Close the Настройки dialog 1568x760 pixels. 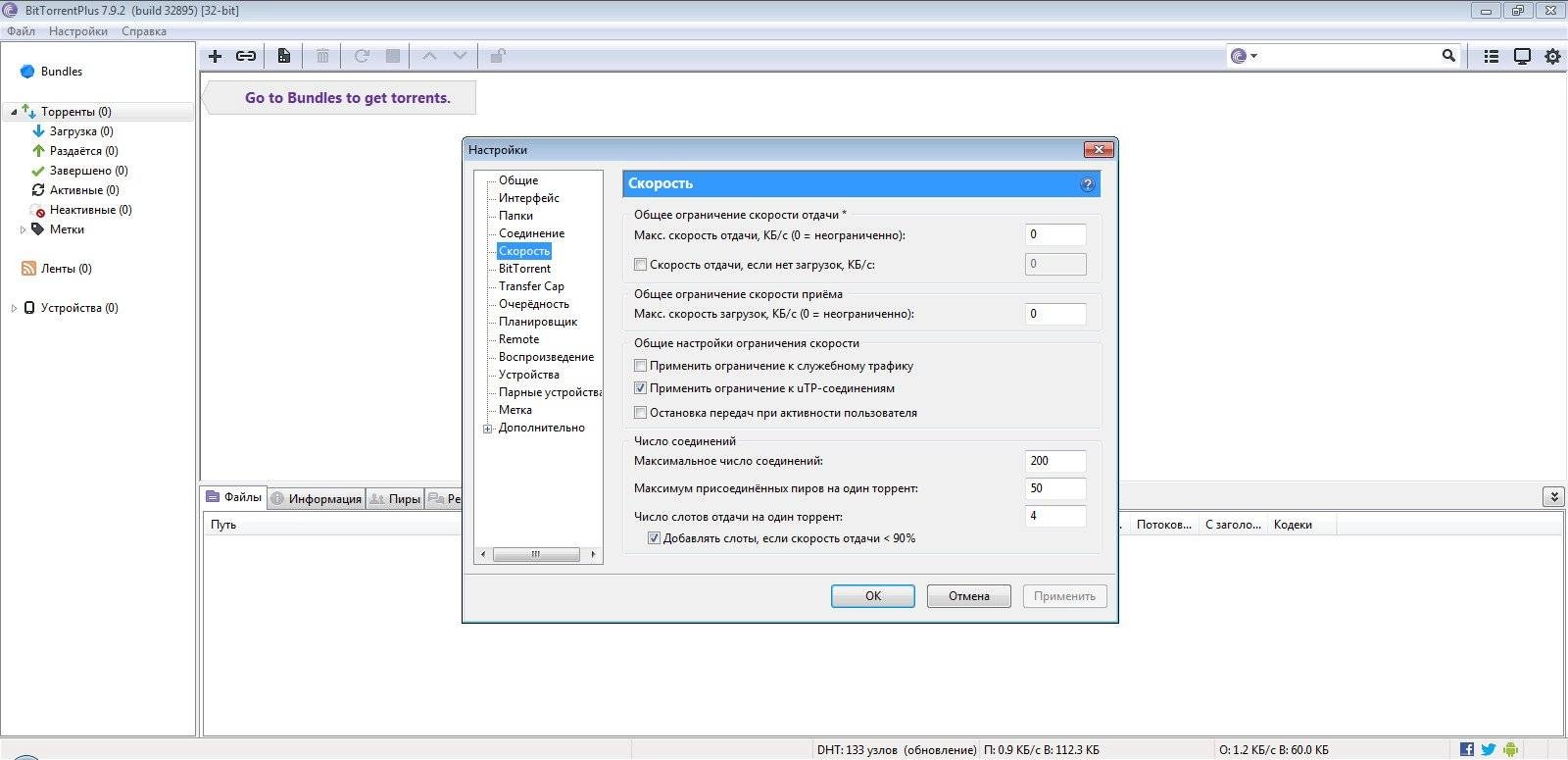click(x=1098, y=150)
